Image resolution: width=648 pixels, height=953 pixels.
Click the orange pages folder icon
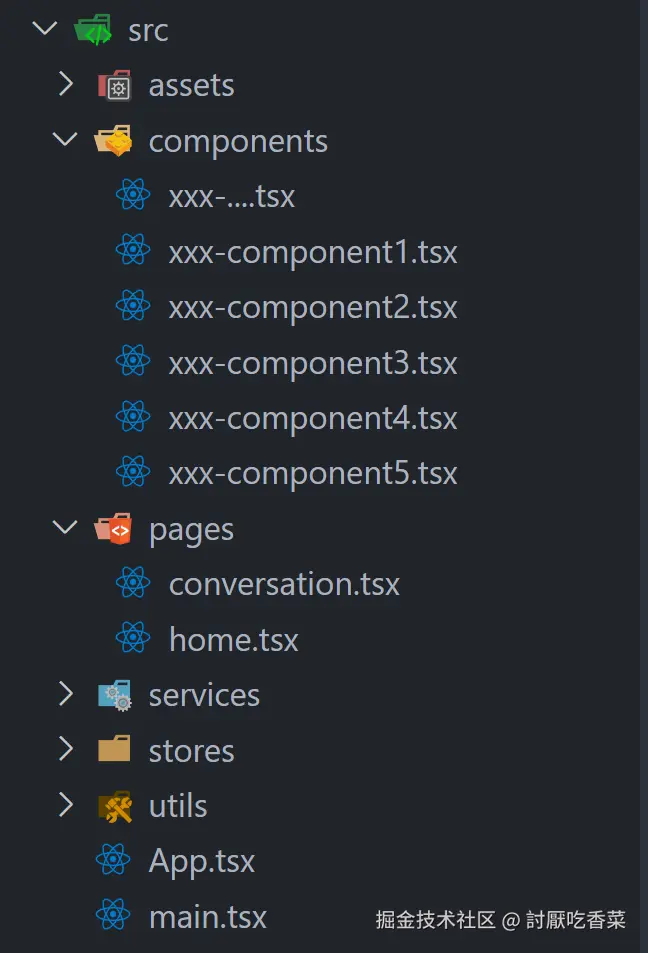pos(113,528)
